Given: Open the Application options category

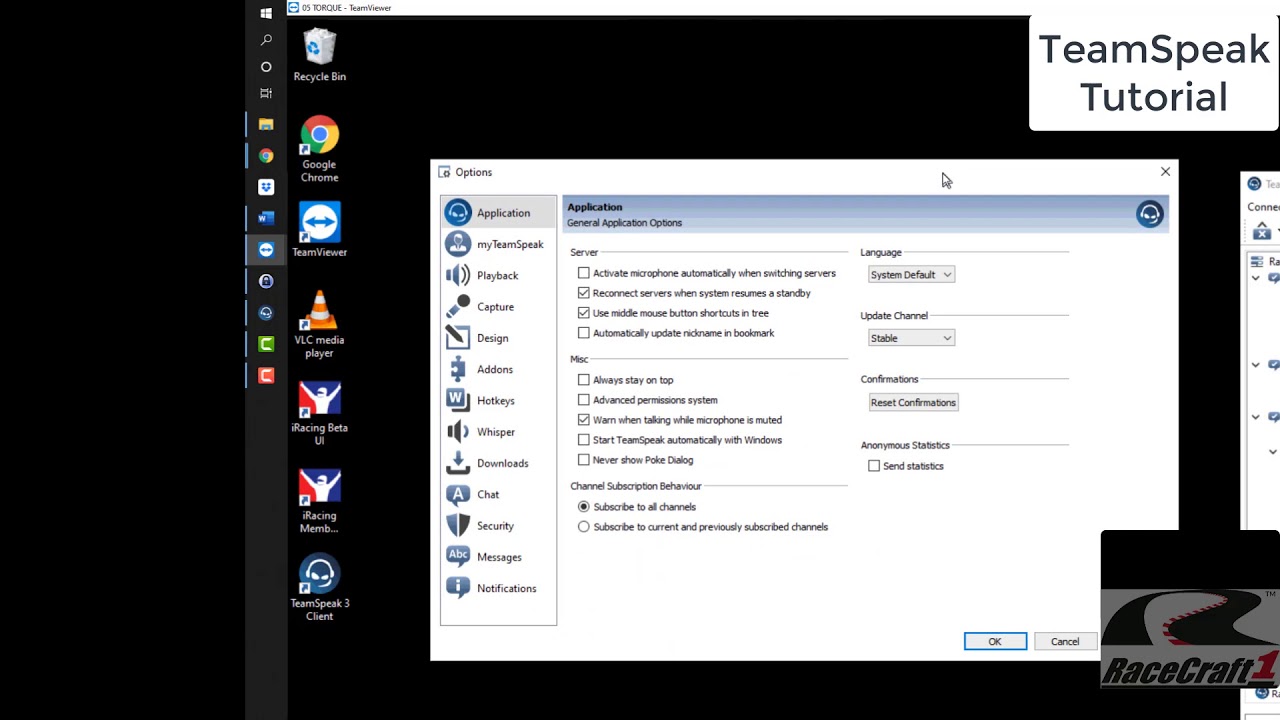Looking at the screenshot, I should (x=498, y=213).
